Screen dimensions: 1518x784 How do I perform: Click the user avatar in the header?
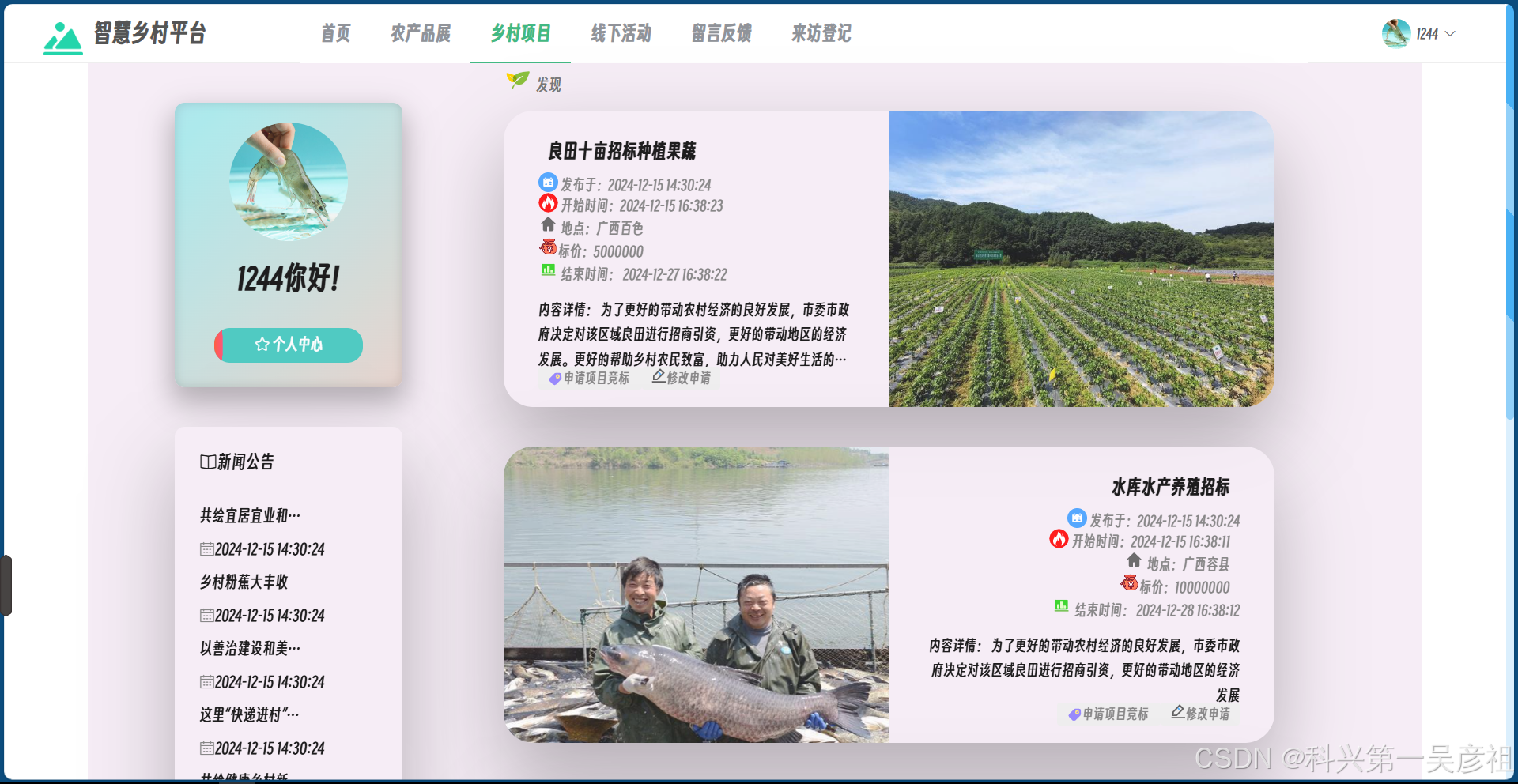1396,33
